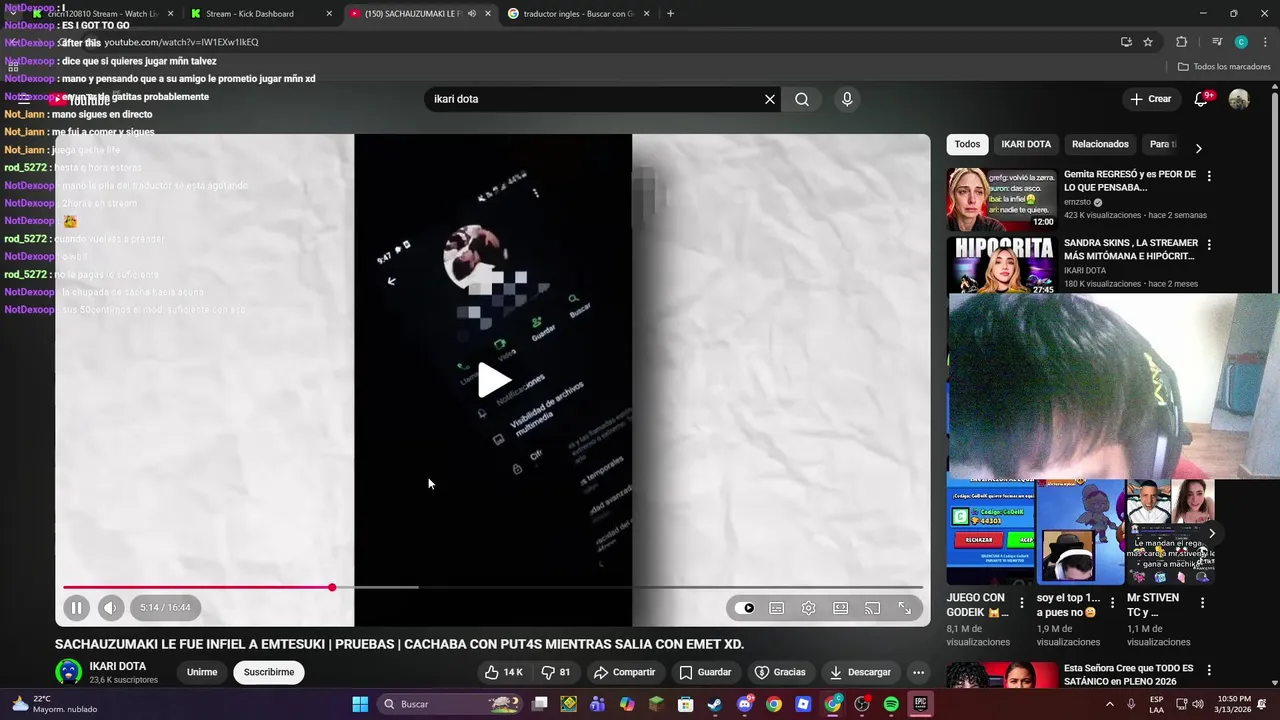1280x720 pixels.
Task: Clear the YouTube search box text
Action: tap(769, 99)
